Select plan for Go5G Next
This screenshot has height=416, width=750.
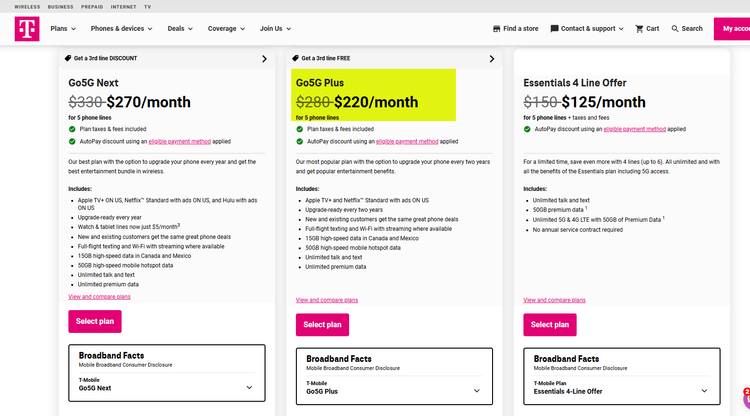coord(95,321)
